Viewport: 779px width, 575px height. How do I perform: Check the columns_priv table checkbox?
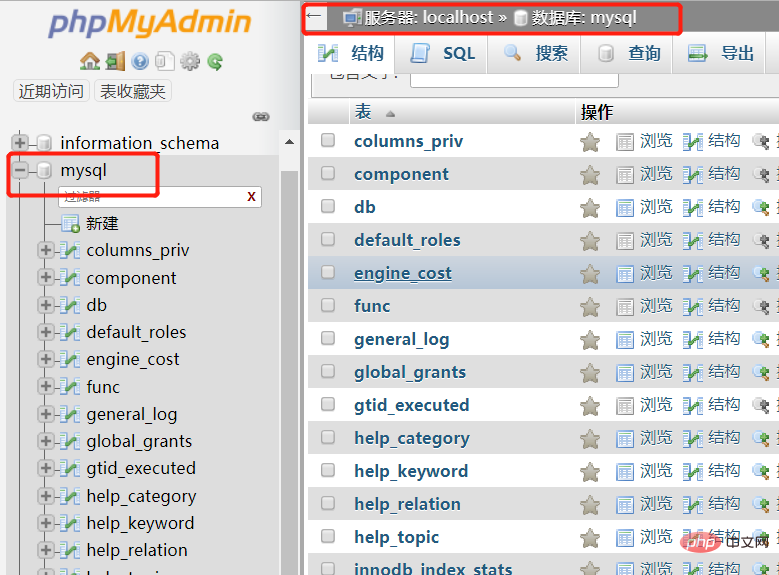328,140
